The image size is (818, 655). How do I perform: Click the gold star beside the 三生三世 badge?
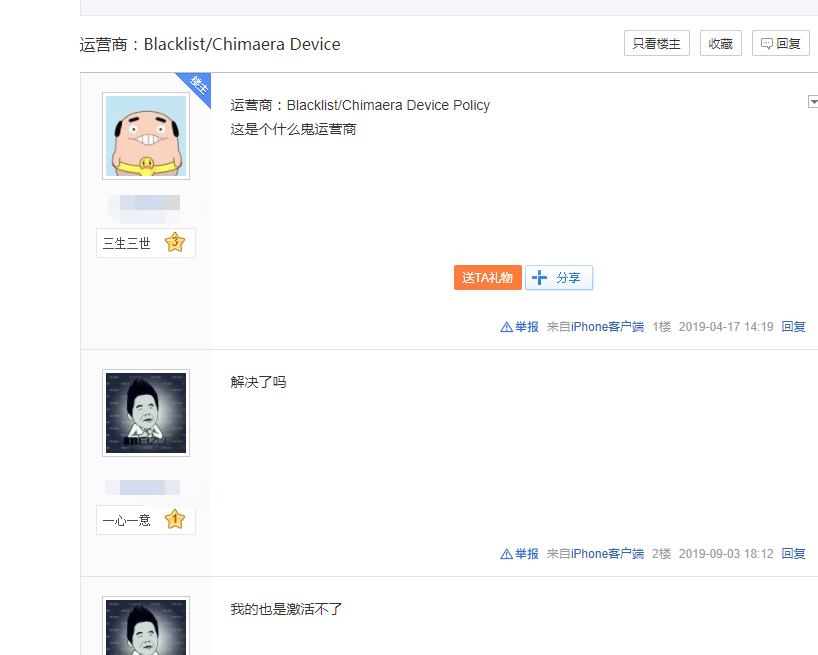[x=176, y=242]
